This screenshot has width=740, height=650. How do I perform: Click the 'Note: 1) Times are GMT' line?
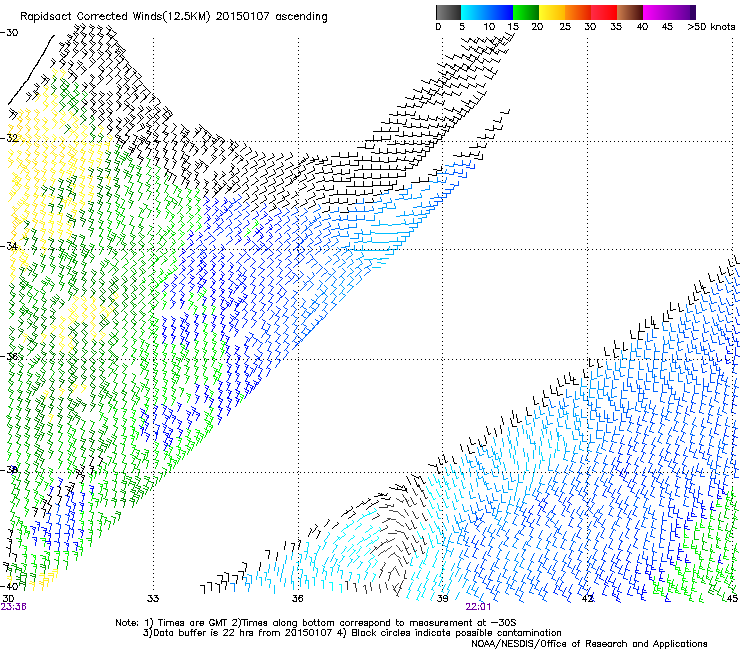[x=316, y=623]
